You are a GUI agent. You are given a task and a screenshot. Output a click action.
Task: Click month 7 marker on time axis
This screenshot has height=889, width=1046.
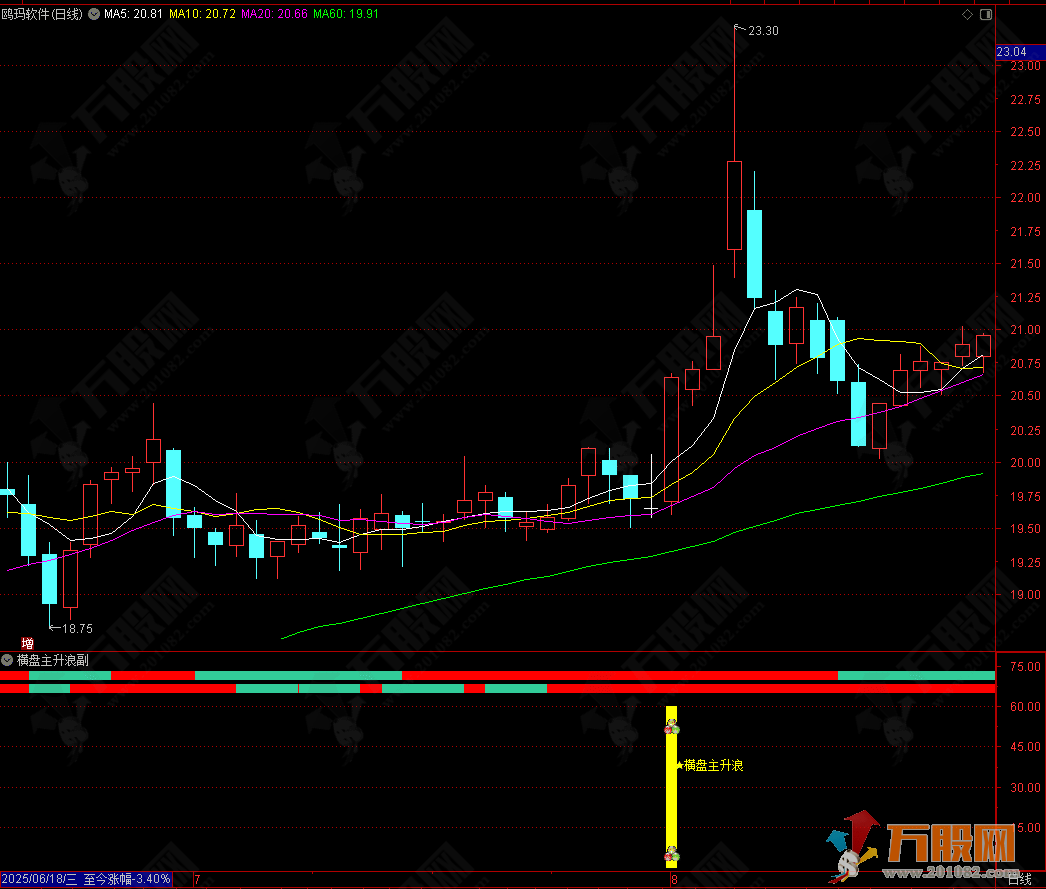(x=197, y=880)
